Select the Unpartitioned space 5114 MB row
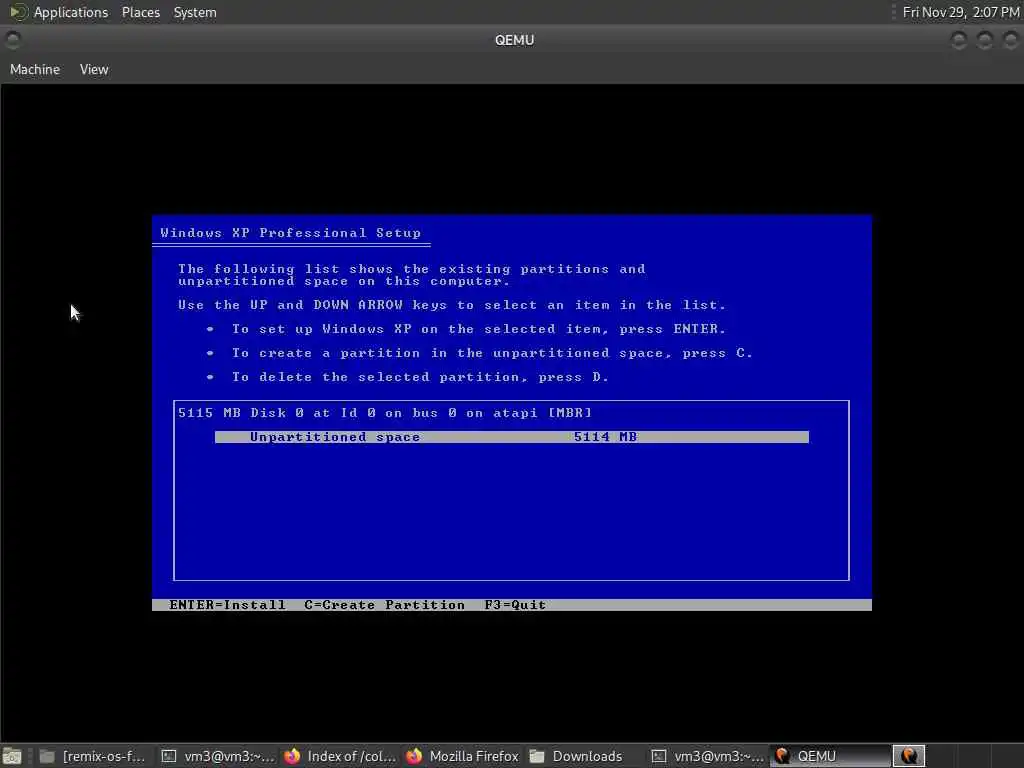 [511, 437]
